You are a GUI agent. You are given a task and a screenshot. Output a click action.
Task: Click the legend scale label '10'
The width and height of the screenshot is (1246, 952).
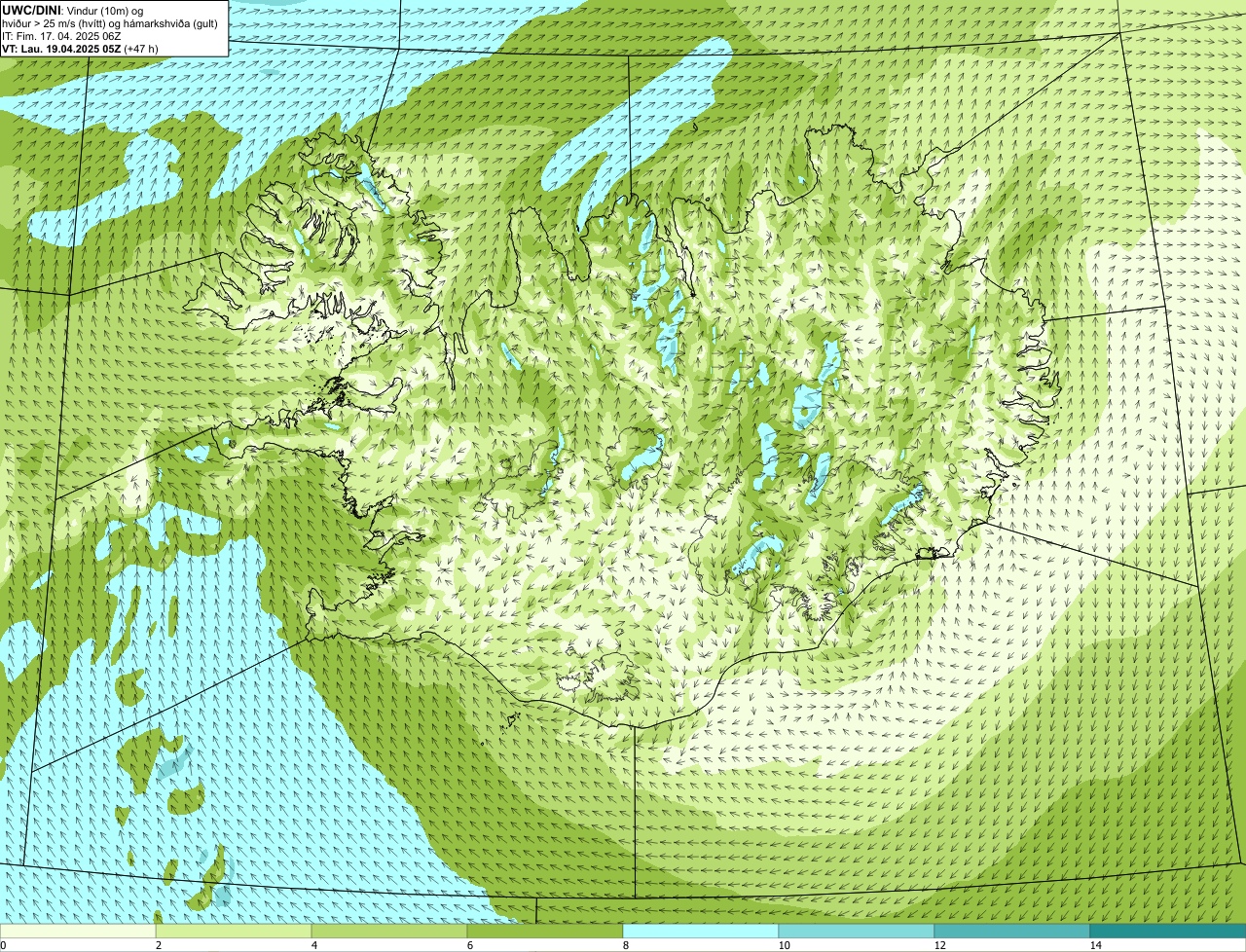point(784,945)
